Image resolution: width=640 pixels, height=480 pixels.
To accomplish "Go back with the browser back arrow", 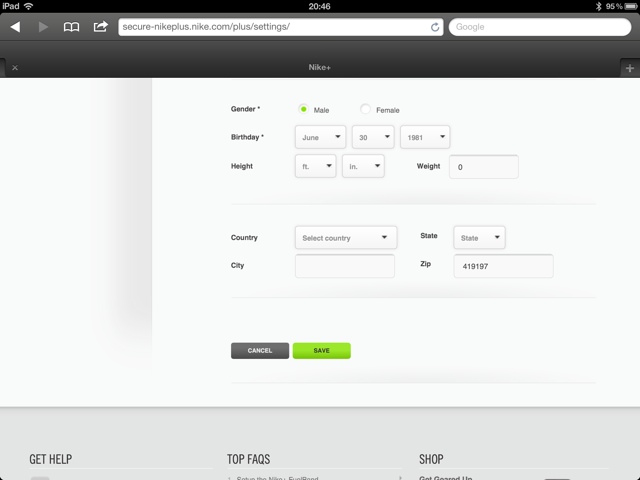I will click(x=16, y=27).
